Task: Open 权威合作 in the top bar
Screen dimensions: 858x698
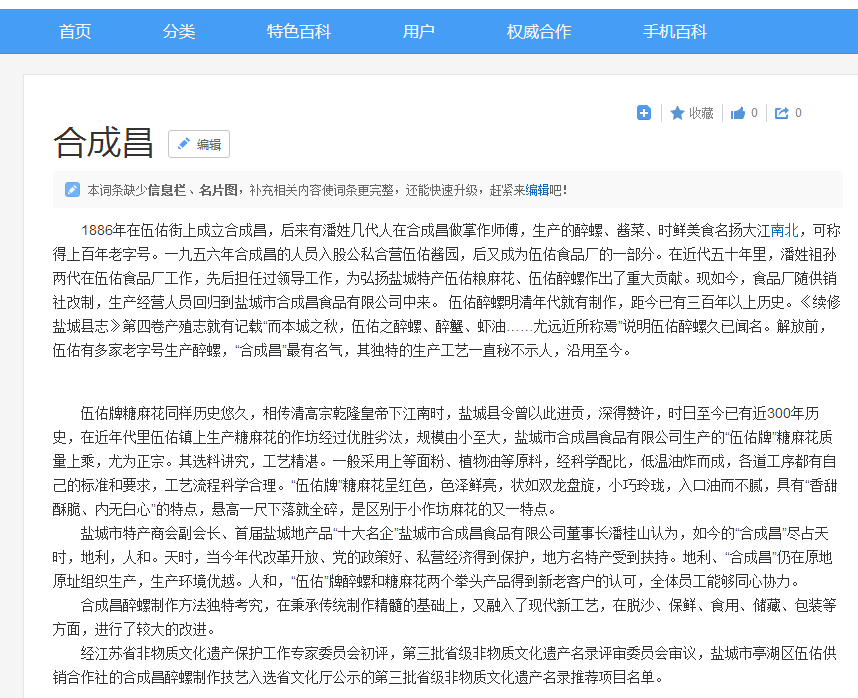Action: pyautogui.click(x=538, y=32)
